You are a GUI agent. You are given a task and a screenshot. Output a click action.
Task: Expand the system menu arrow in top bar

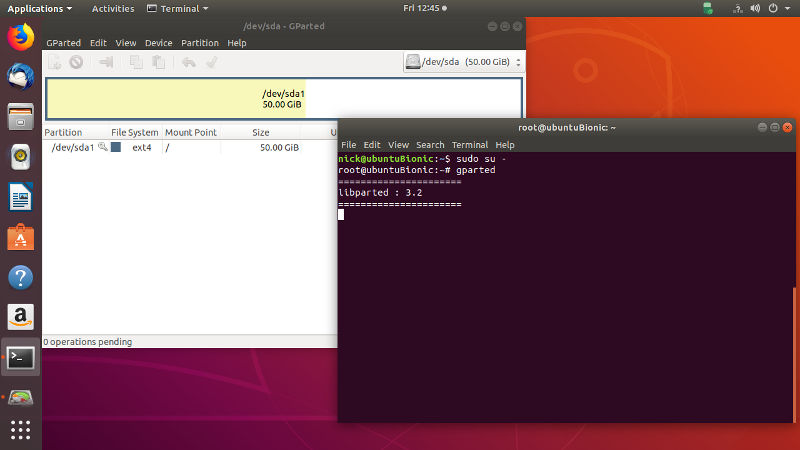pos(787,9)
